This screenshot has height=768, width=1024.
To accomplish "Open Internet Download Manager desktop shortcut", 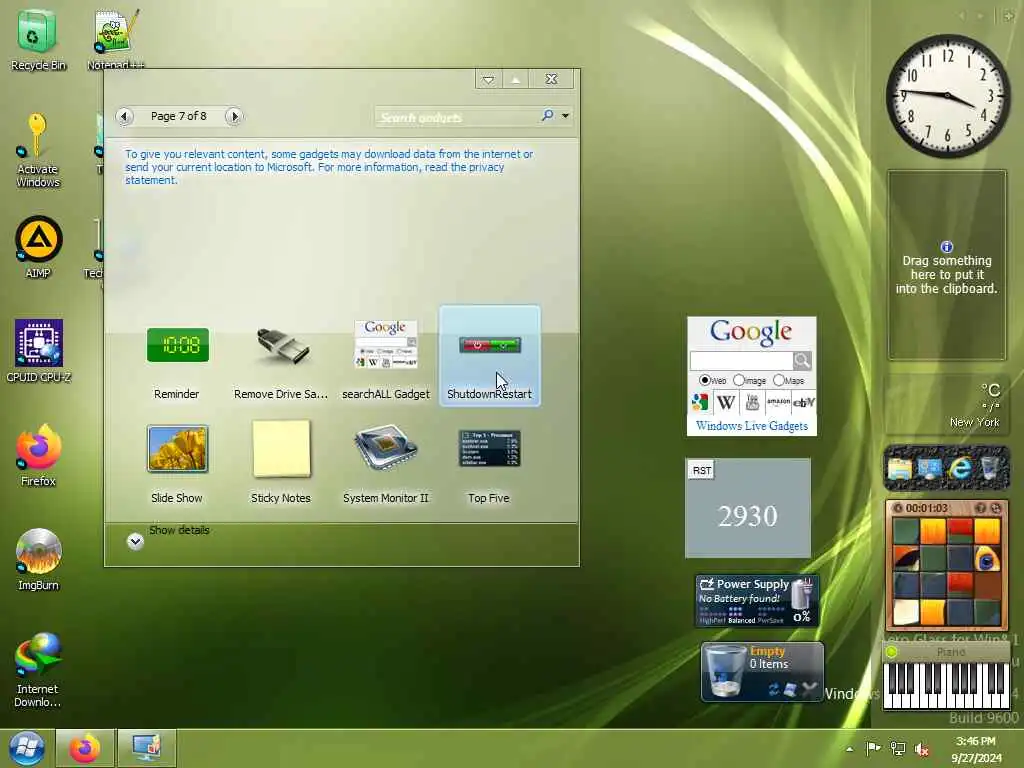I will pyautogui.click(x=38, y=669).
